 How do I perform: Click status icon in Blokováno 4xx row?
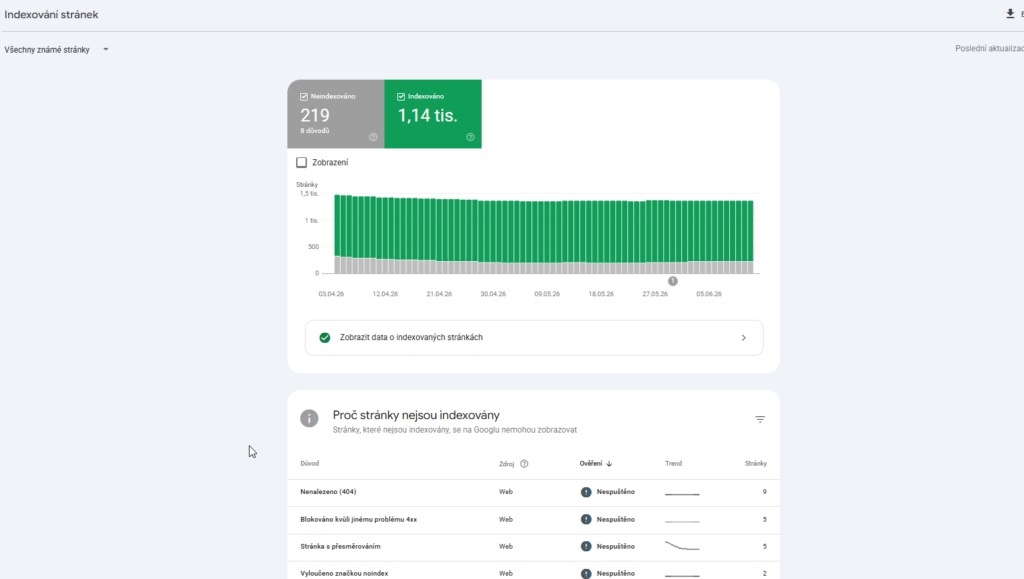(586, 520)
